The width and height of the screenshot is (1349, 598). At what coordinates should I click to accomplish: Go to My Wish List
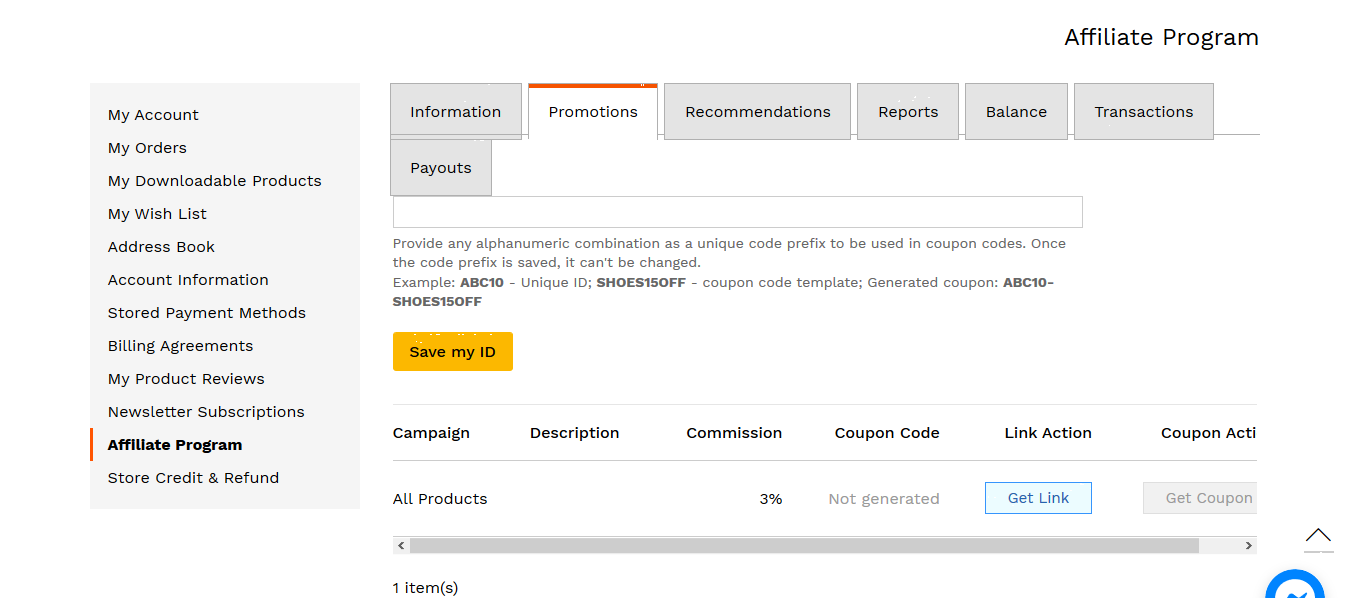pos(157,214)
